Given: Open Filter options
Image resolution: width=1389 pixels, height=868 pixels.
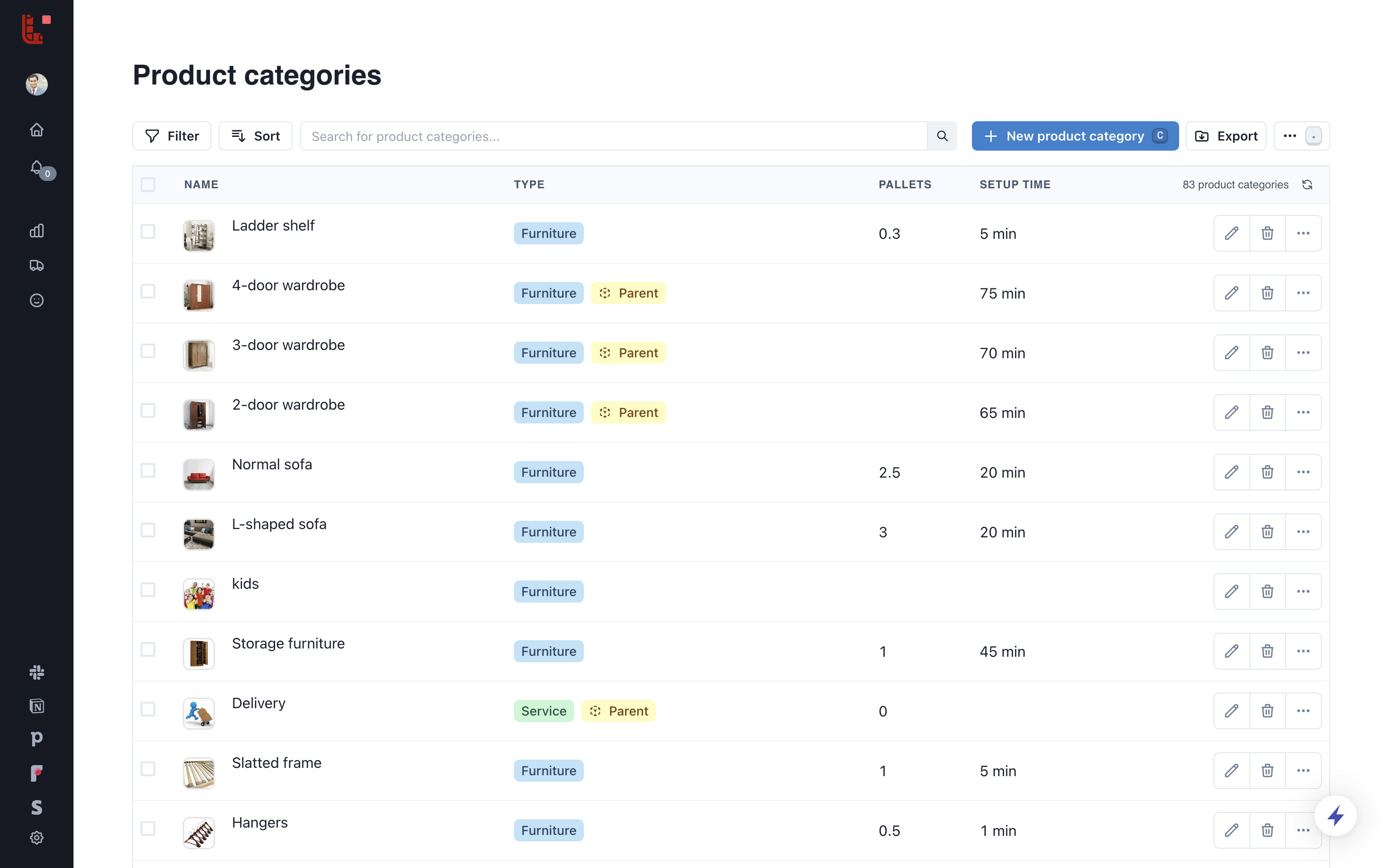Looking at the screenshot, I should pyautogui.click(x=172, y=136).
